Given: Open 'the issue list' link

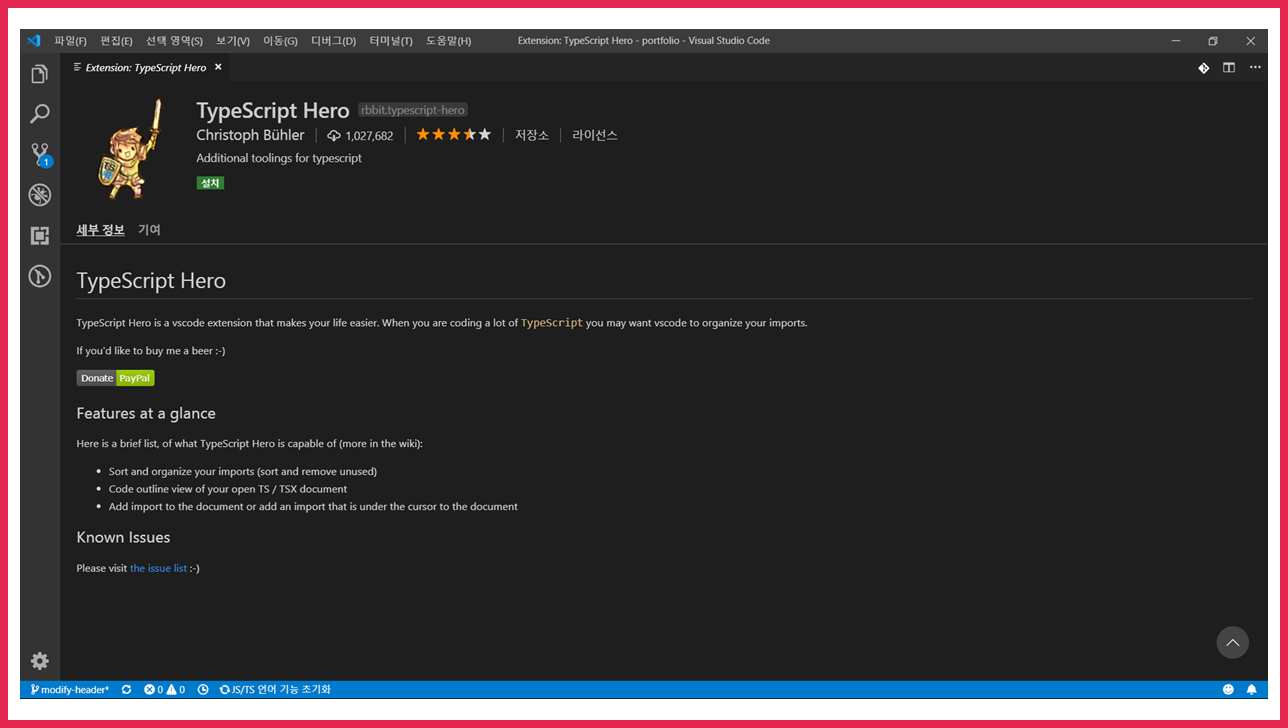Looking at the screenshot, I should point(158,568).
